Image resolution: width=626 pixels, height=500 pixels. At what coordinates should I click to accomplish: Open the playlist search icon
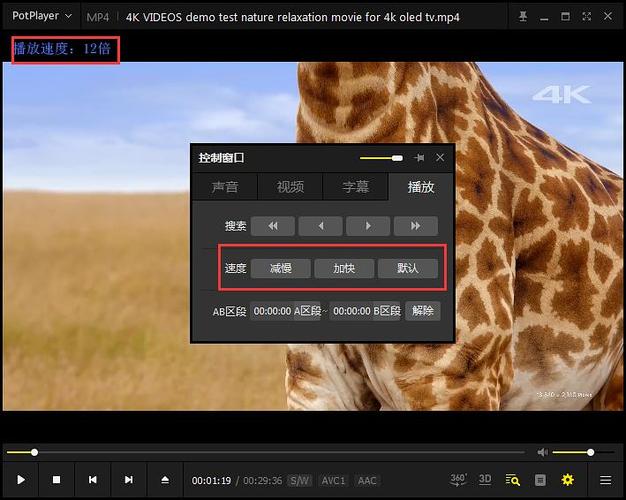click(513, 480)
